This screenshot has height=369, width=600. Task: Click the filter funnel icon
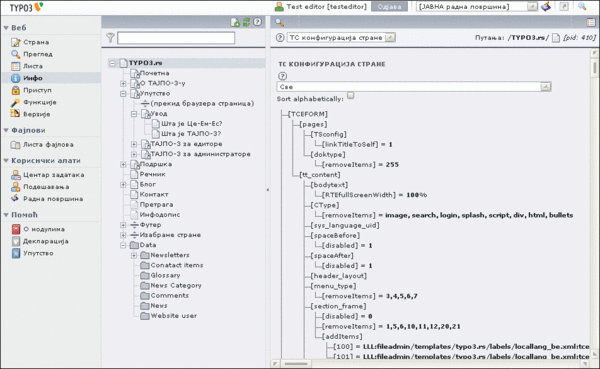[110, 38]
